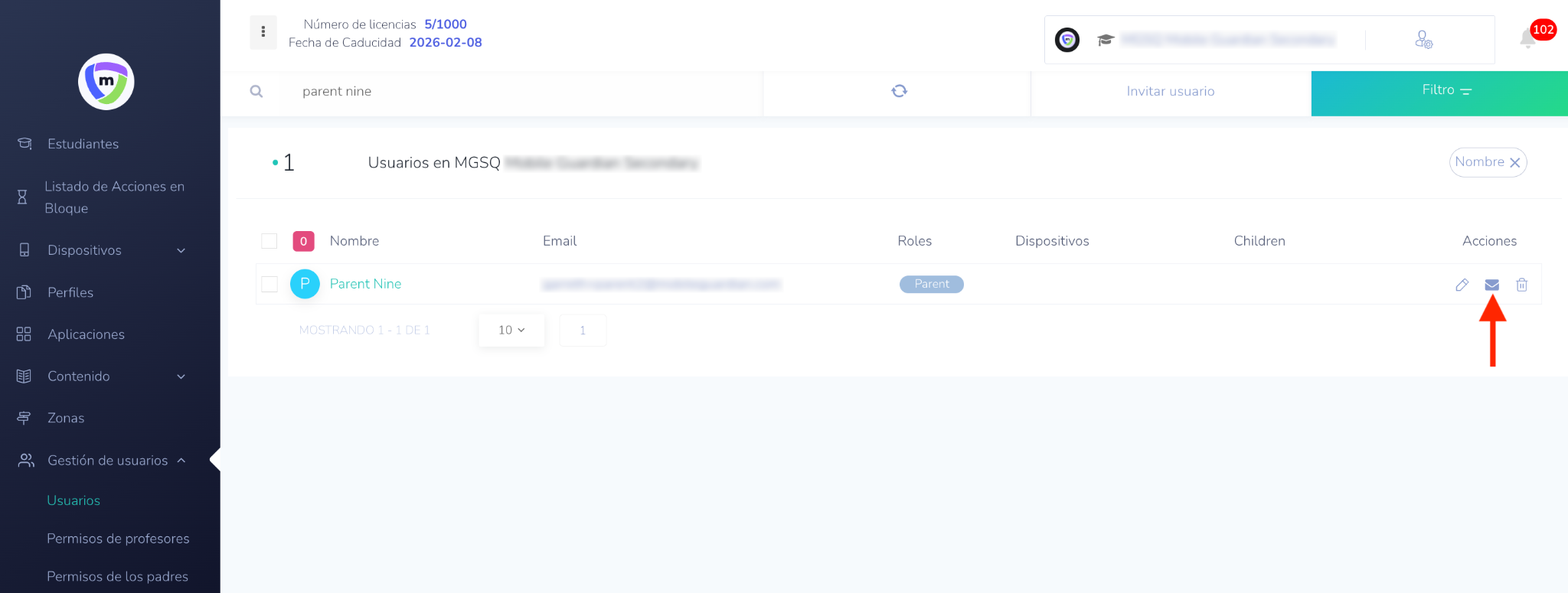Click the refresh icon in the toolbar

click(x=899, y=91)
